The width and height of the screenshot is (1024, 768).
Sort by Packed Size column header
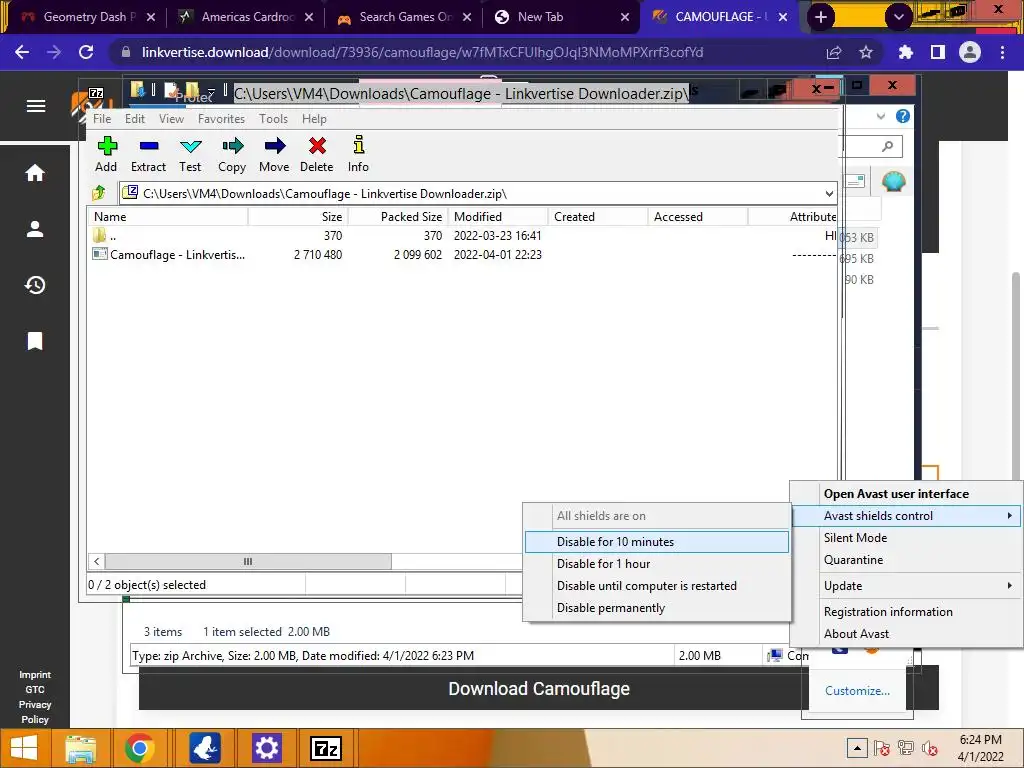(398, 216)
